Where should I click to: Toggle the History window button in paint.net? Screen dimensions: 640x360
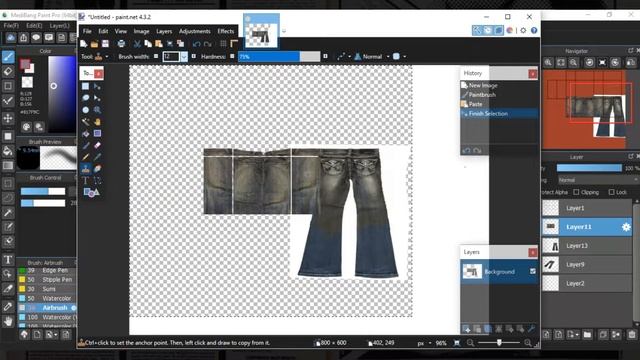(x=488, y=30)
